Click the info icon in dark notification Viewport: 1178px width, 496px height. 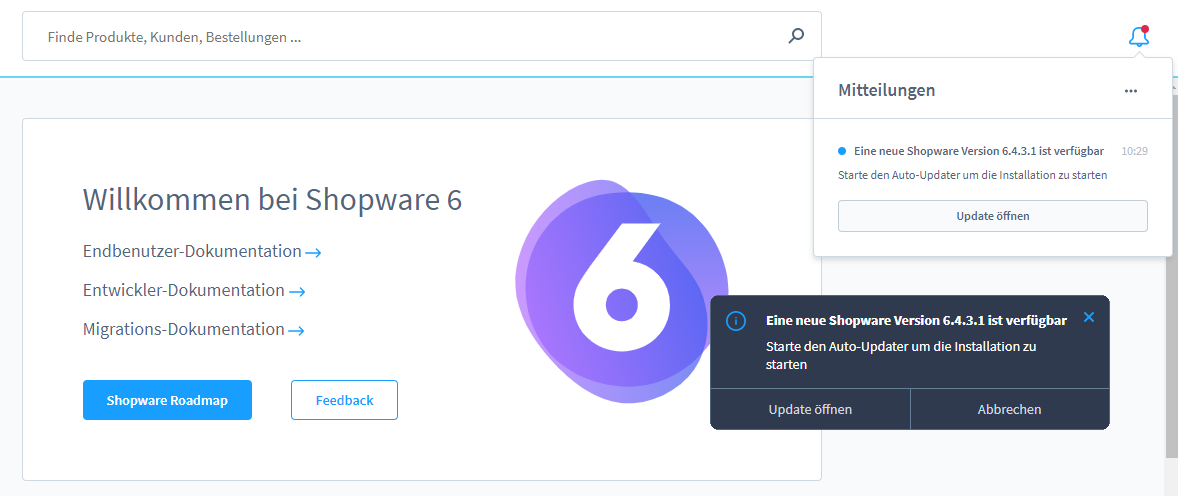click(735, 322)
